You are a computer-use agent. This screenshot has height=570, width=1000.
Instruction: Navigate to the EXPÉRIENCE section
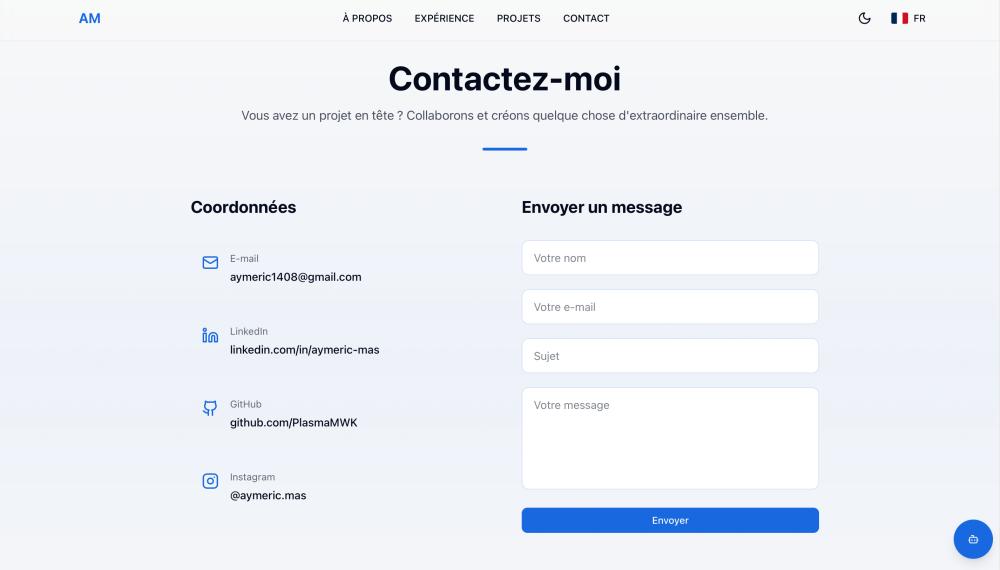coord(444,18)
